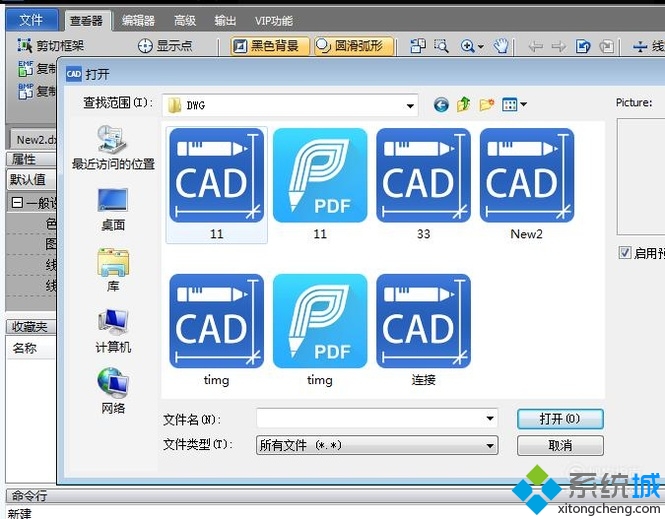Open the 输出 tab
This screenshot has height=519, width=665.
225,21
